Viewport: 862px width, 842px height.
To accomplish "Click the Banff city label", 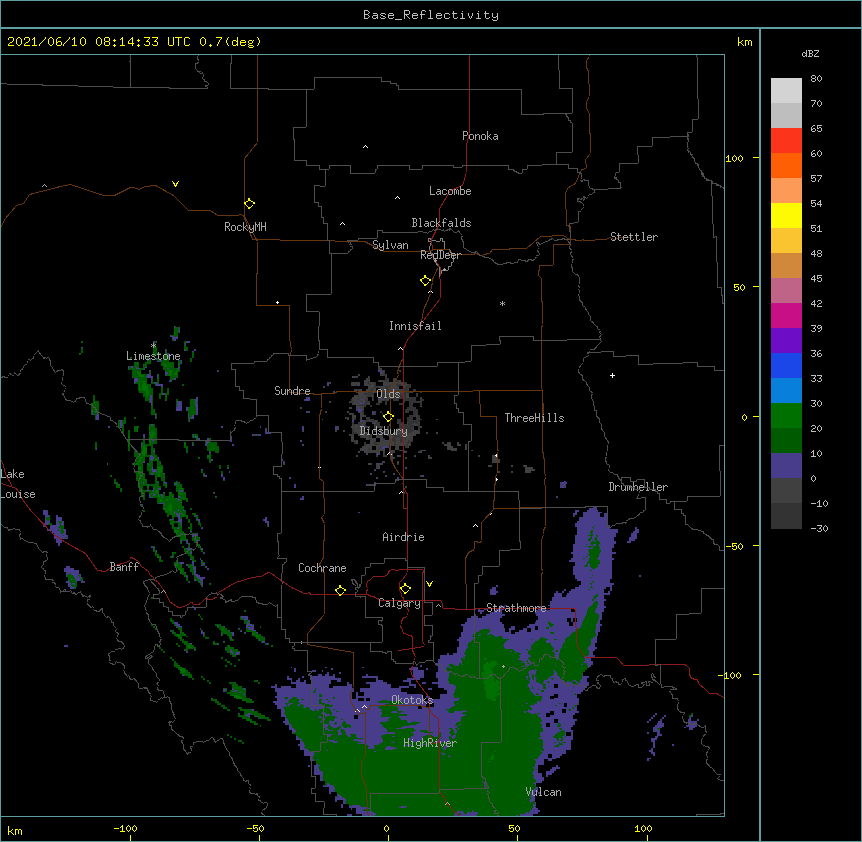I will pyautogui.click(x=124, y=567).
